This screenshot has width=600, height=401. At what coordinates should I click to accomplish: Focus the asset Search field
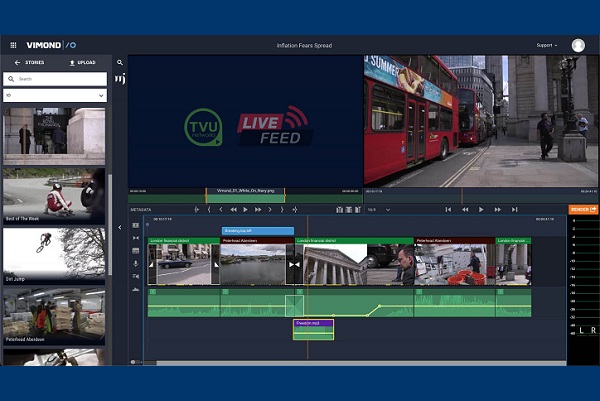pos(55,79)
